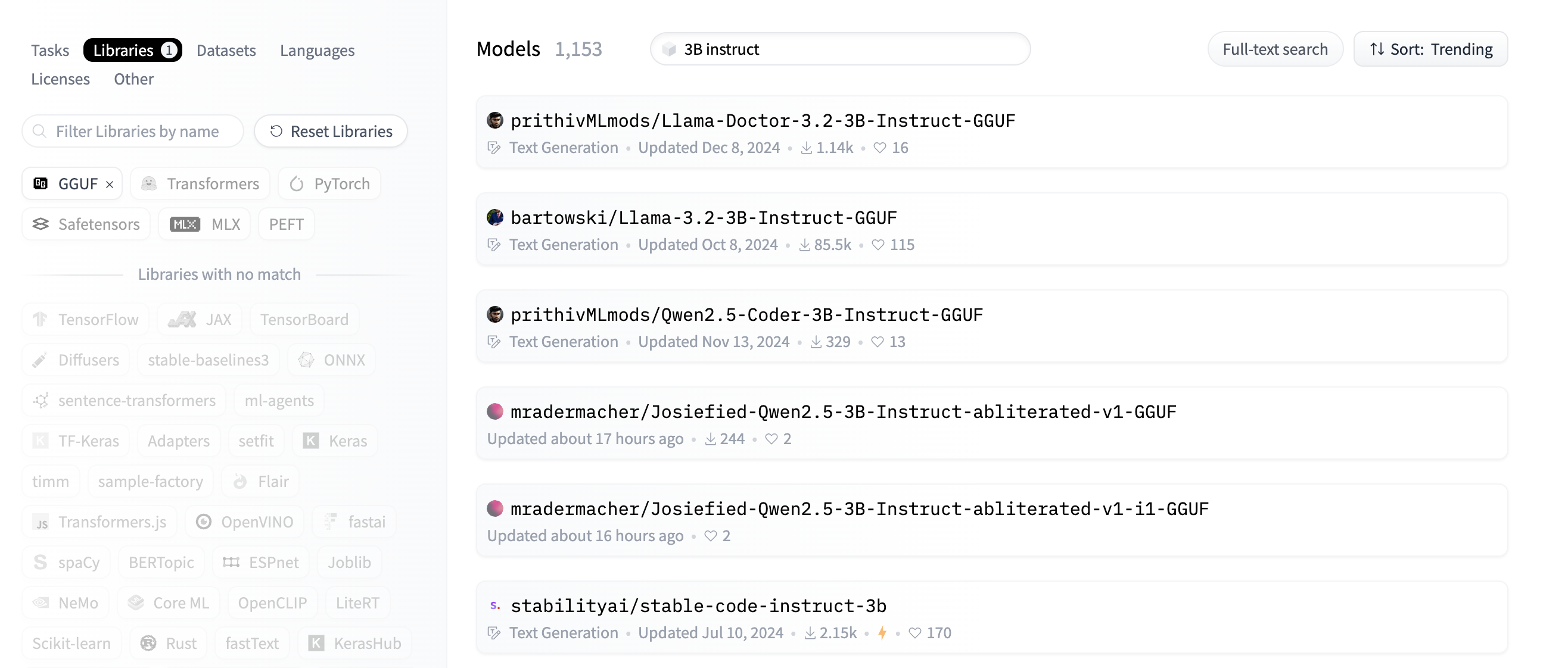Open the Languages tab

coord(317,50)
